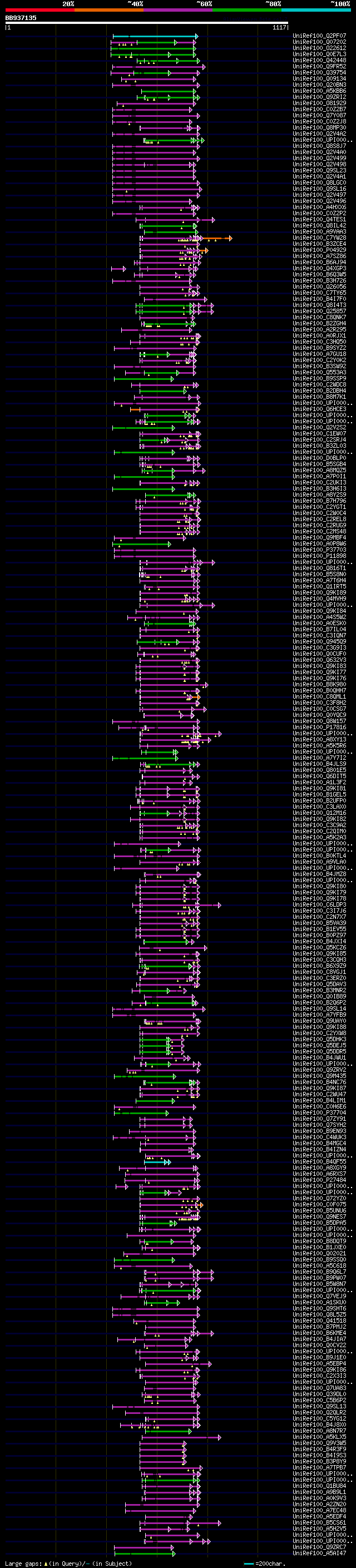The height and width of the screenshot is (1568, 356).
Task: Open hit UniRef100_Q8LGC0
Action: (x=319, y=182)
